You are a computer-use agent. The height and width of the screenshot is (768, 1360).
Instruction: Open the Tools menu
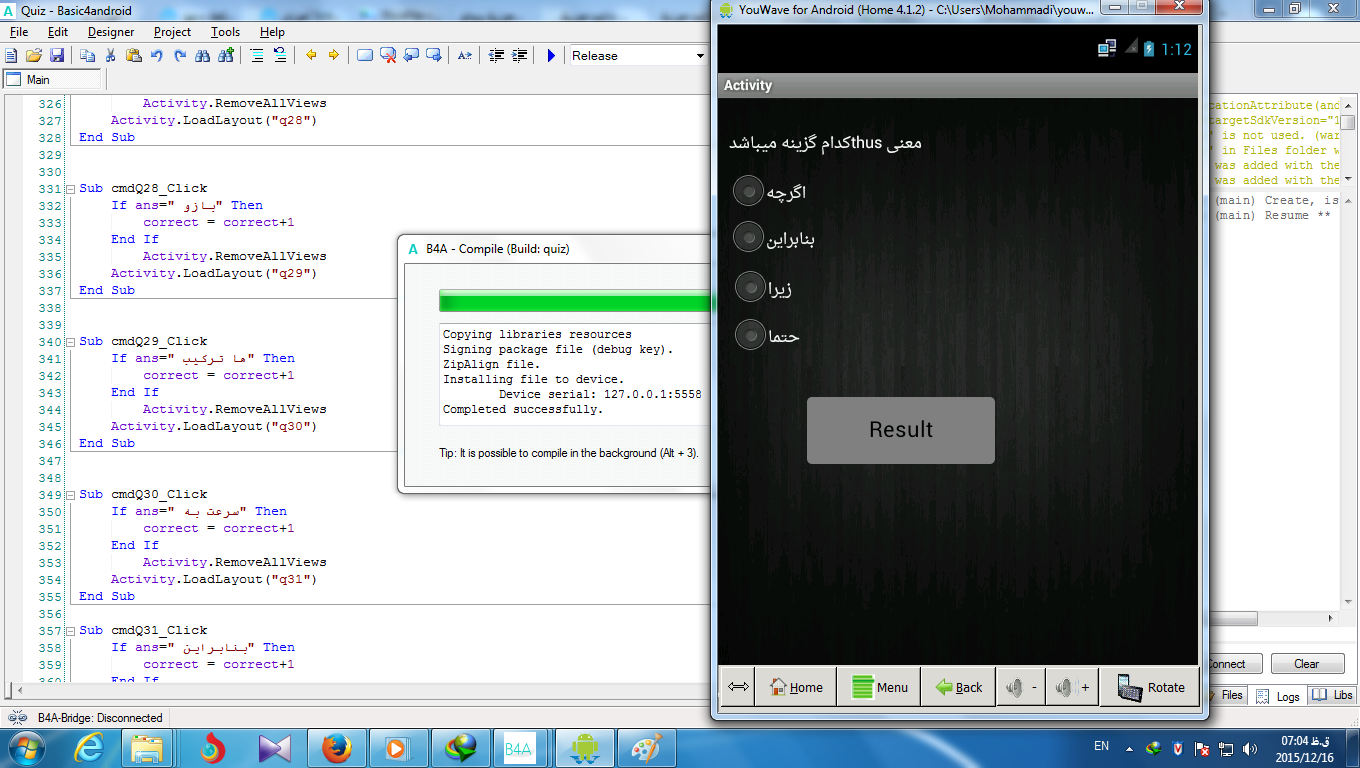coord(225,32)
